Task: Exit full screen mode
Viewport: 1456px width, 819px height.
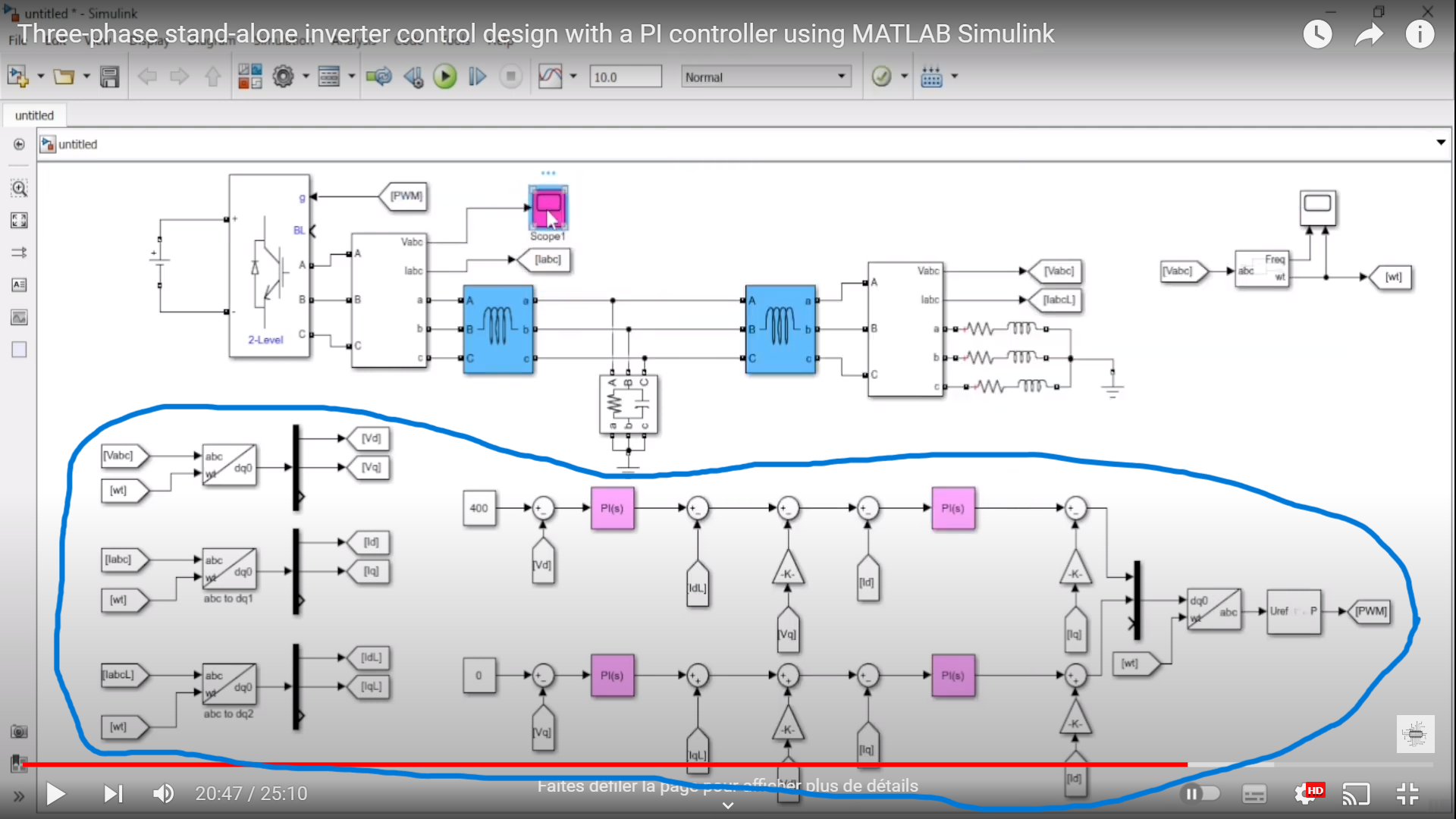Action: pos(1407,794)
